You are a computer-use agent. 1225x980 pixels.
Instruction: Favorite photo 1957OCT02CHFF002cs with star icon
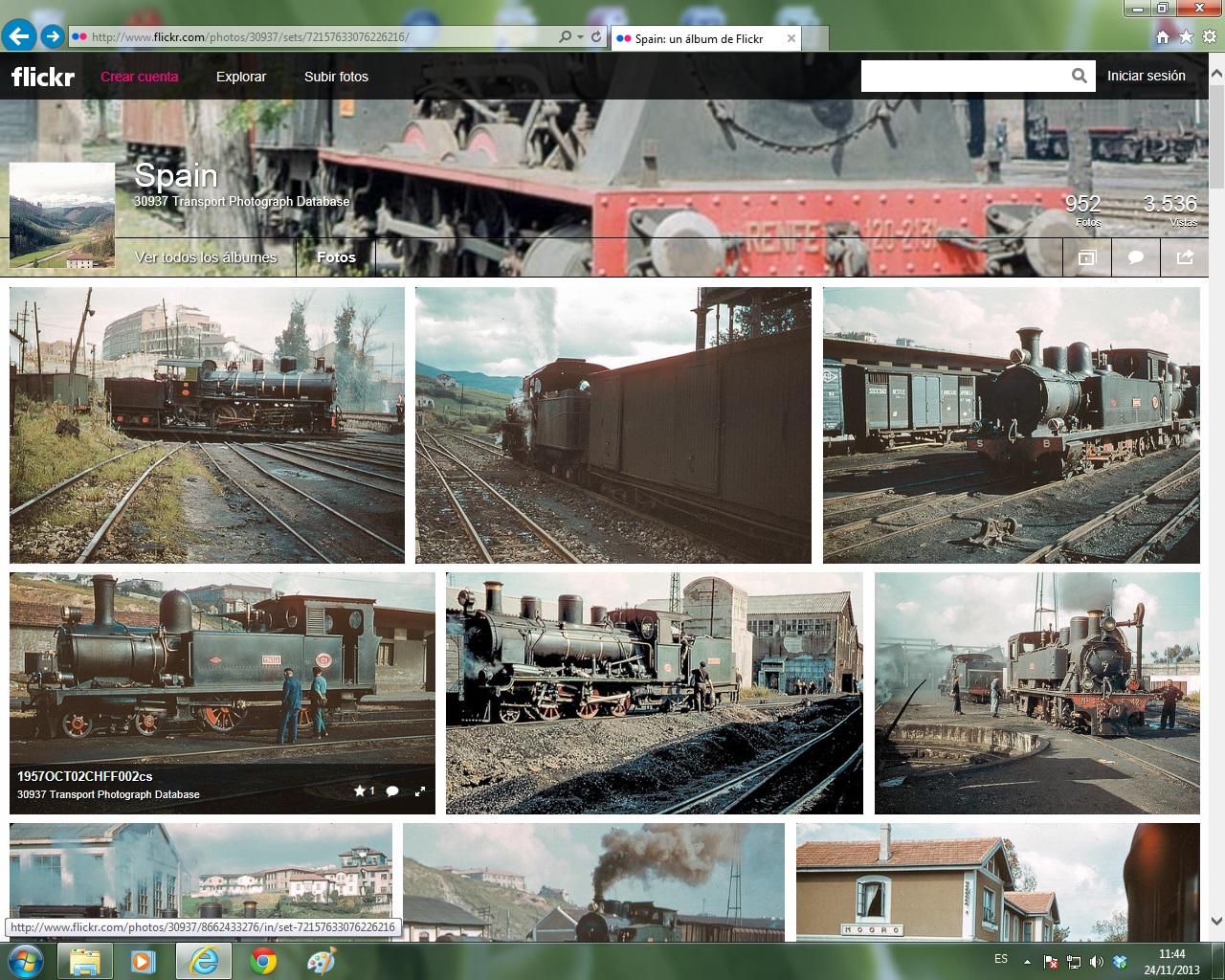360,791
